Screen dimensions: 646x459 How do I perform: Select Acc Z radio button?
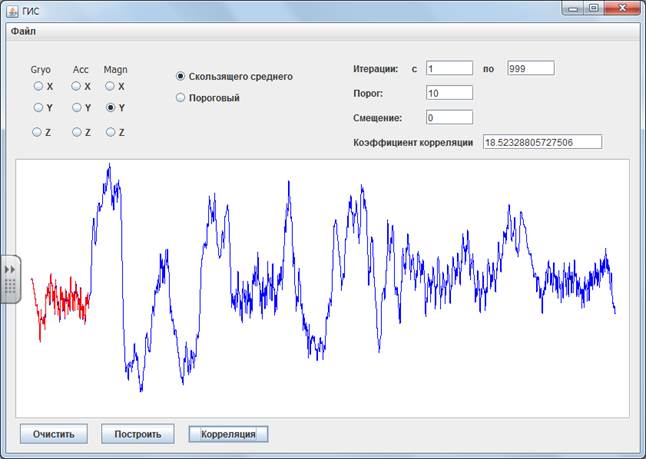pyautogui.click(x=75, y=132)
